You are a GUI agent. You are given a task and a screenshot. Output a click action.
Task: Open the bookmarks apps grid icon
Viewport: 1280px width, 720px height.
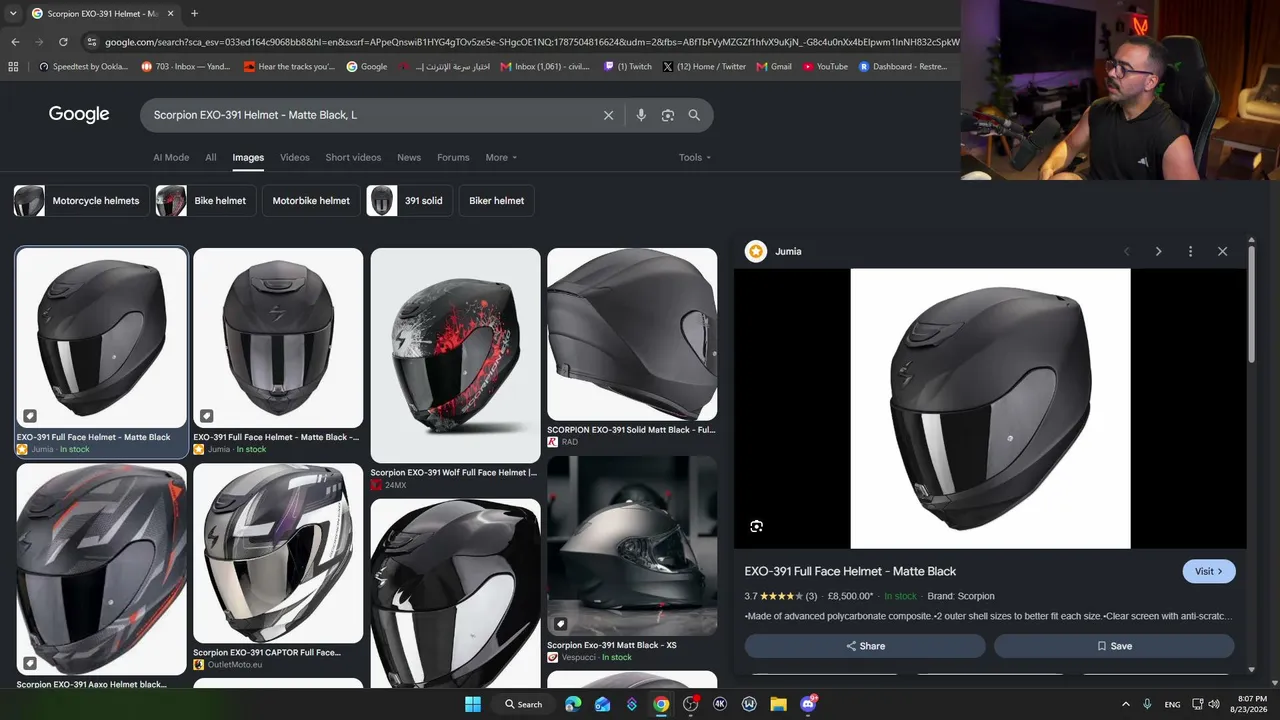tap(13, 67)
